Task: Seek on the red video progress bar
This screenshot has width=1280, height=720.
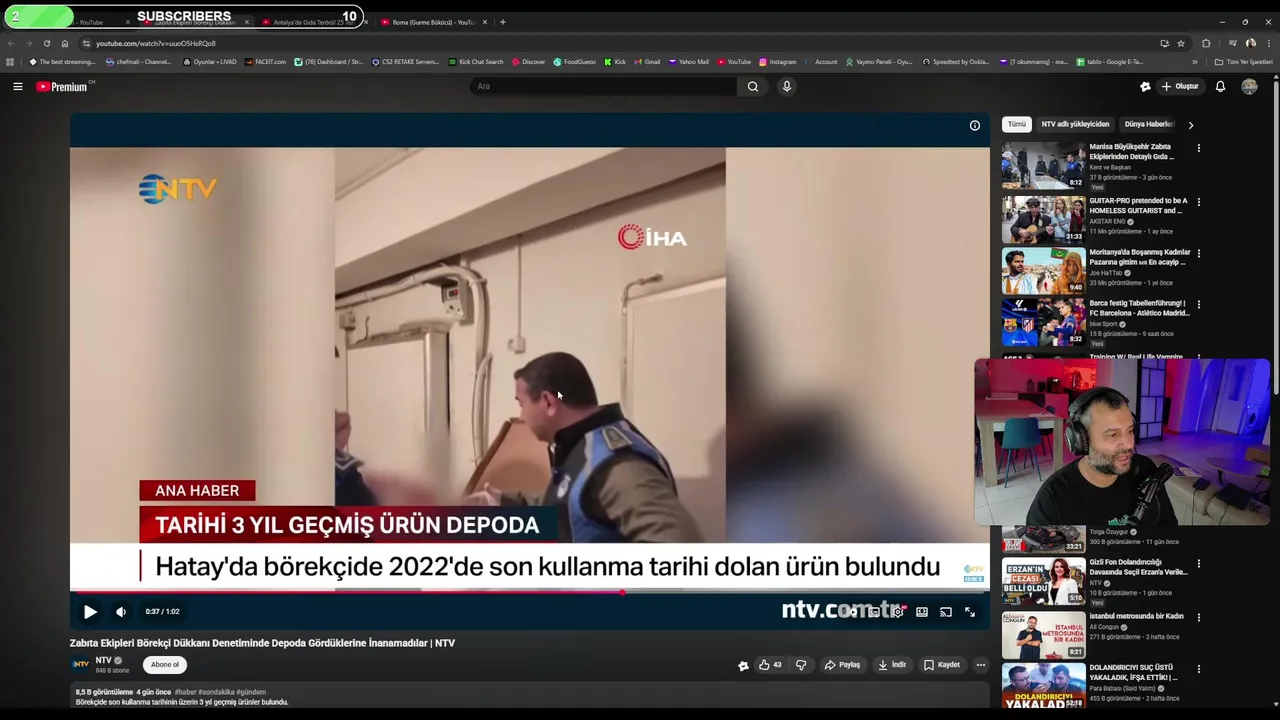Action: [x=530, y=592]
